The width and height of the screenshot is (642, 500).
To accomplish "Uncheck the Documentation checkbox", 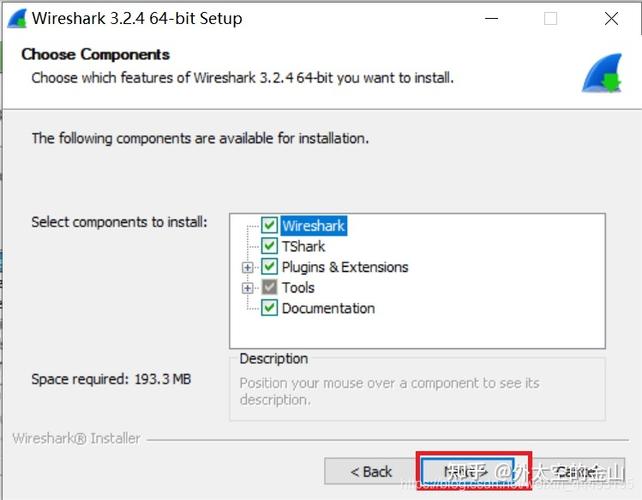I will click(269, 308).
